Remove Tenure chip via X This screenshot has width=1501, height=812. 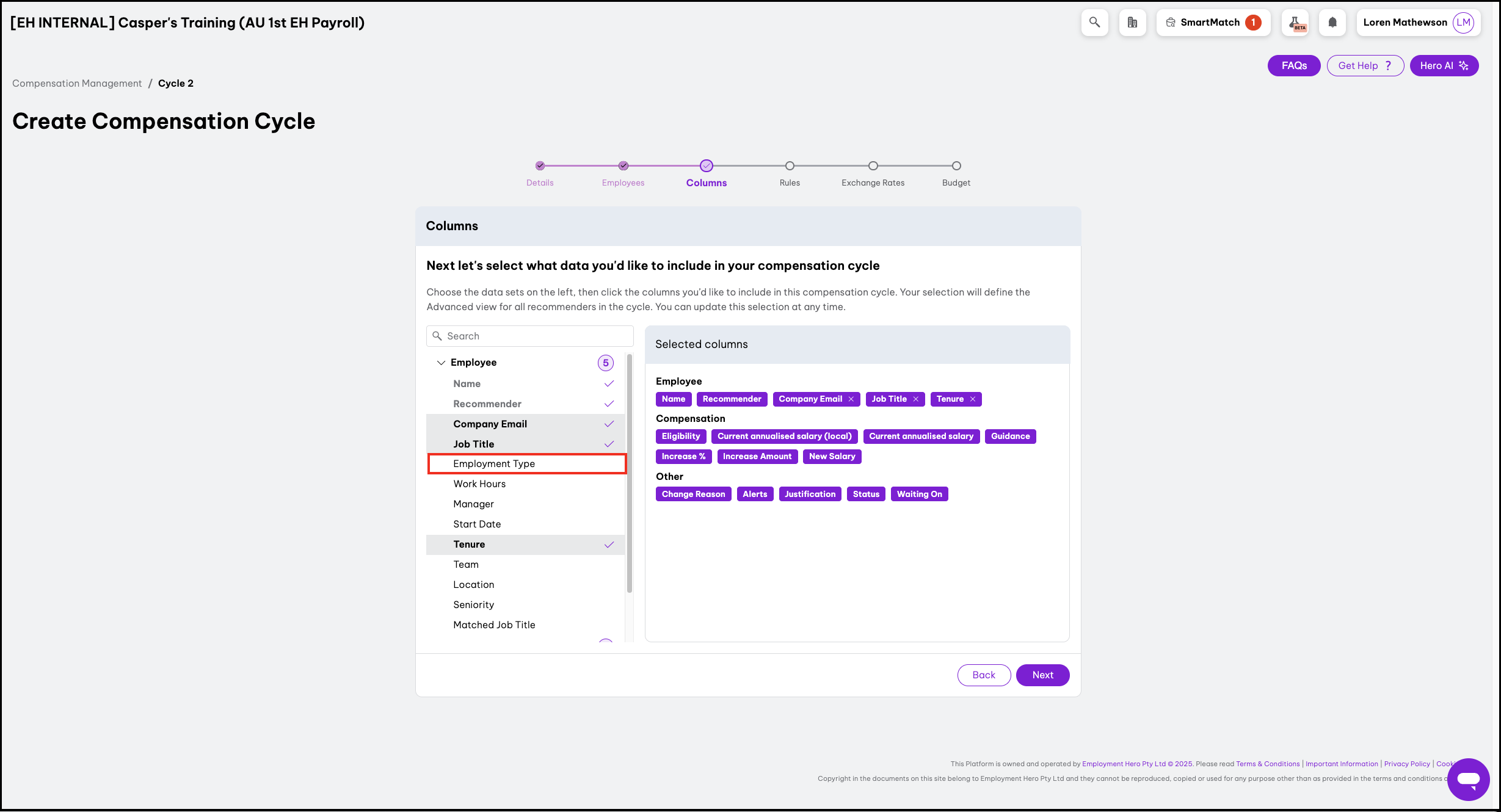point(973,399)
